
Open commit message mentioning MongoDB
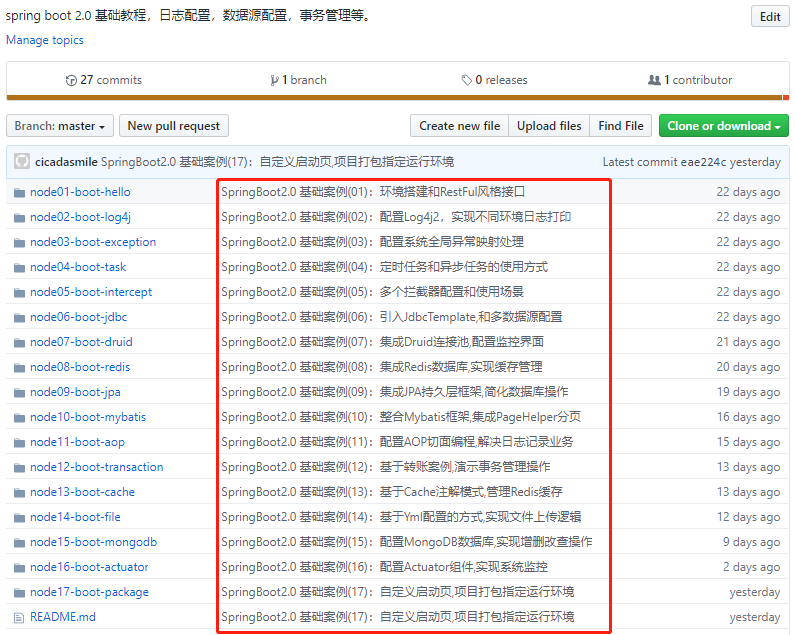407,542
